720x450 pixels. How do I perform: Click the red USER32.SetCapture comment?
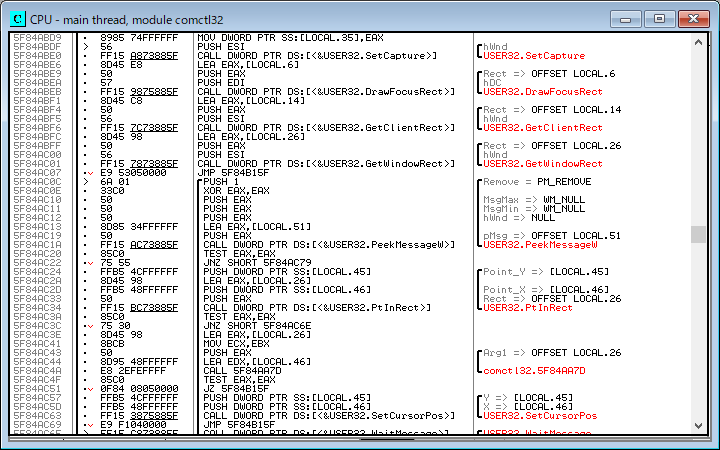(534, 56)
